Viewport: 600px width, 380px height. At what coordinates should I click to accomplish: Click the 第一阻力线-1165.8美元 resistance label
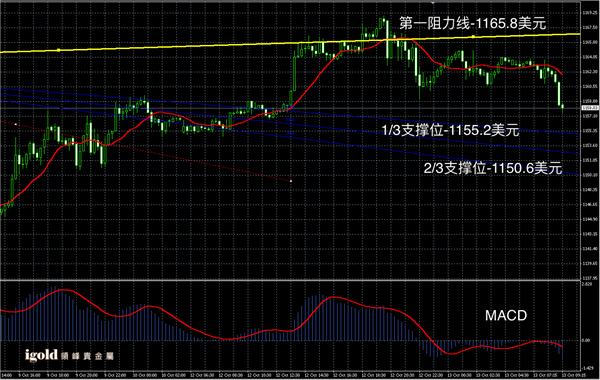tap(472, 24)
